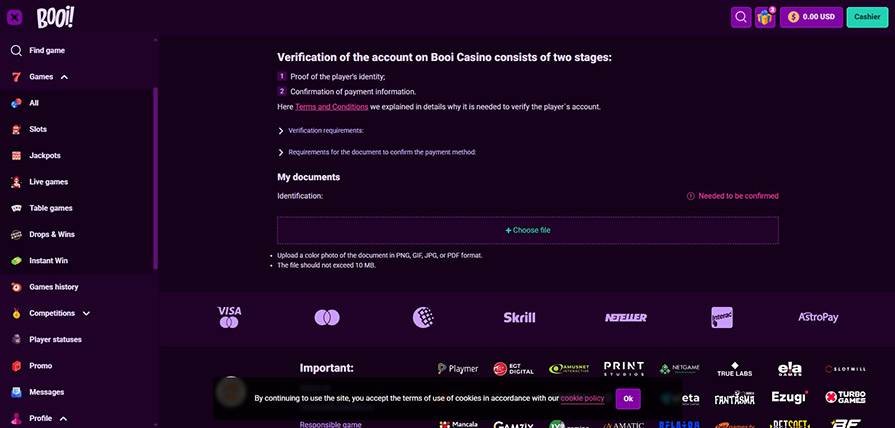Screen dimensions: 895x428
Task: Collapse the Games menu chevron
Action: coord(64,77)
